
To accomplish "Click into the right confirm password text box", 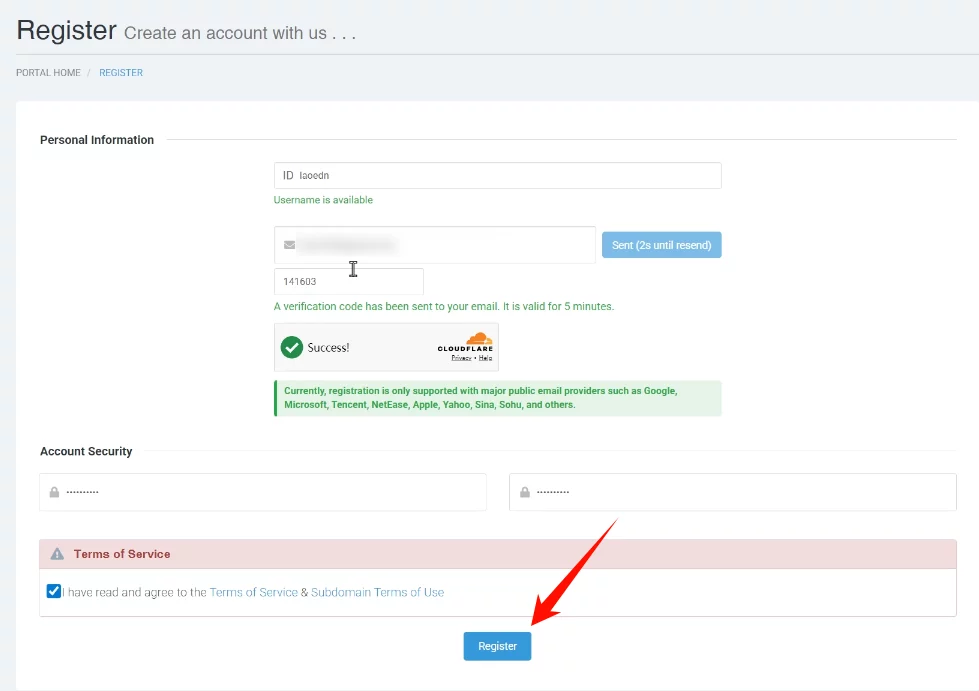I will click(740, 493).
